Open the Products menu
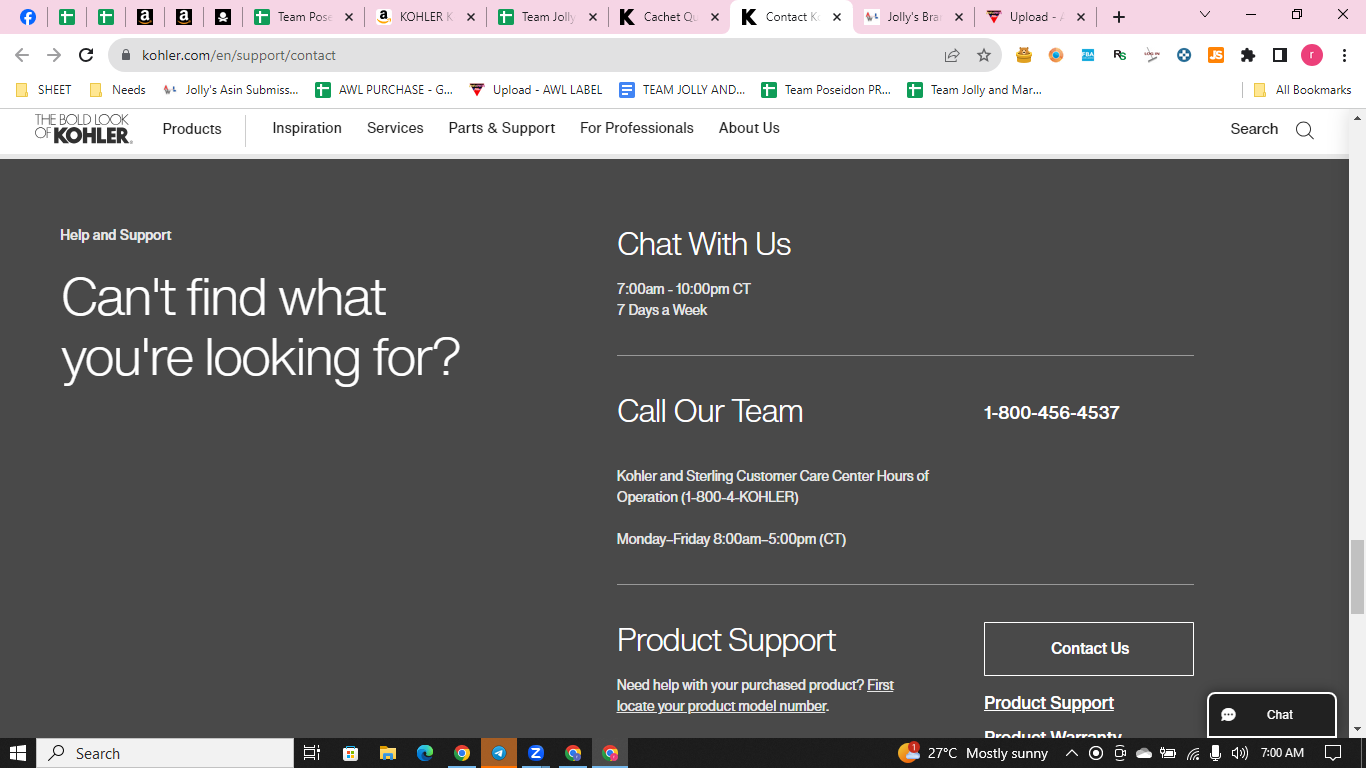 192,129
